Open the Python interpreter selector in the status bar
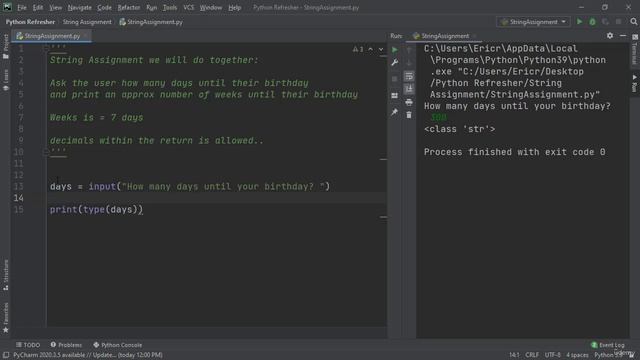640x360 pixels. (608, 355)
